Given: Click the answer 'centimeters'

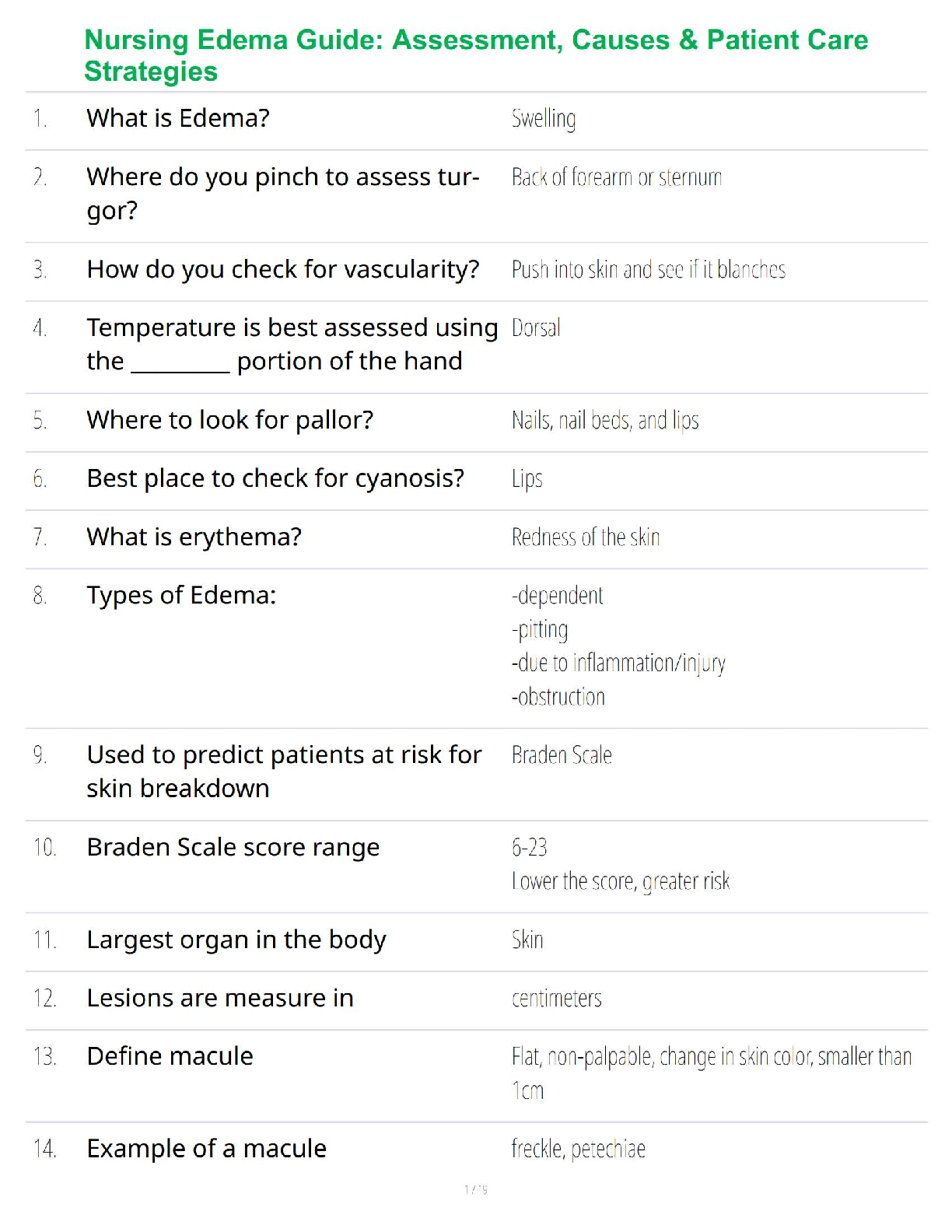Looking at the screenshot, I should (x=556, y=999).
